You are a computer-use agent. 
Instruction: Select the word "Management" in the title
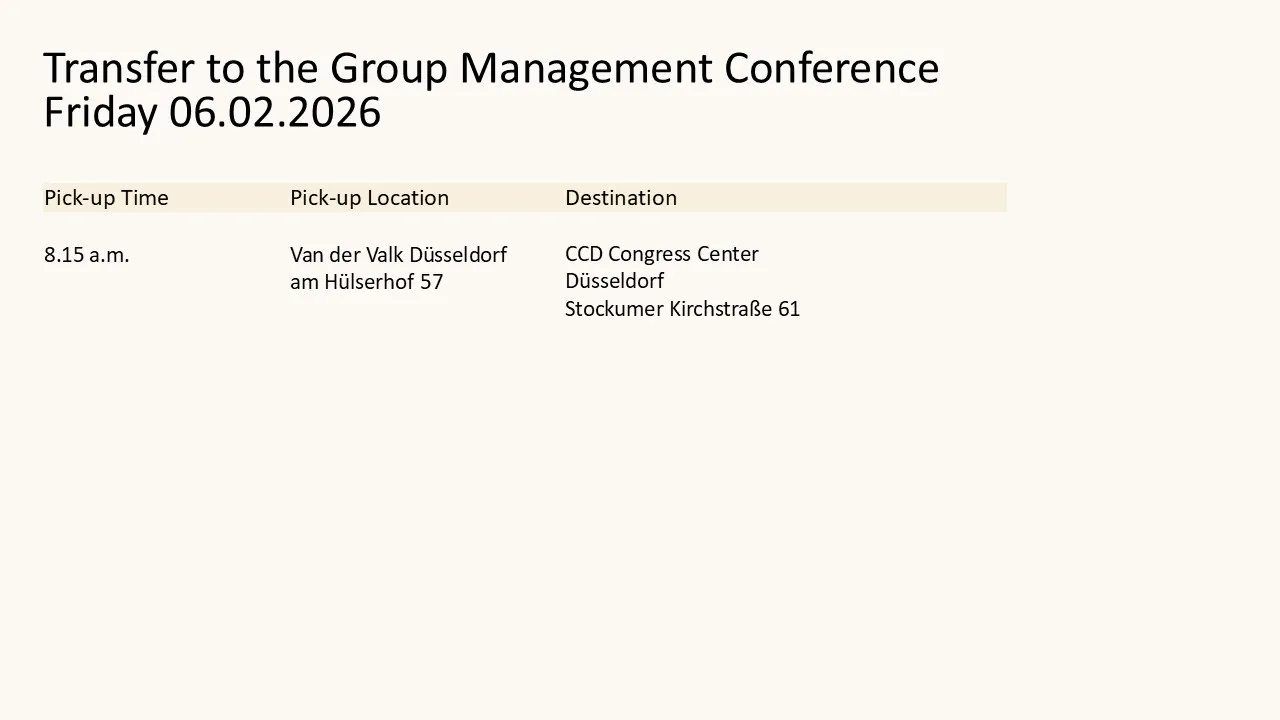[x=586, y=68]
